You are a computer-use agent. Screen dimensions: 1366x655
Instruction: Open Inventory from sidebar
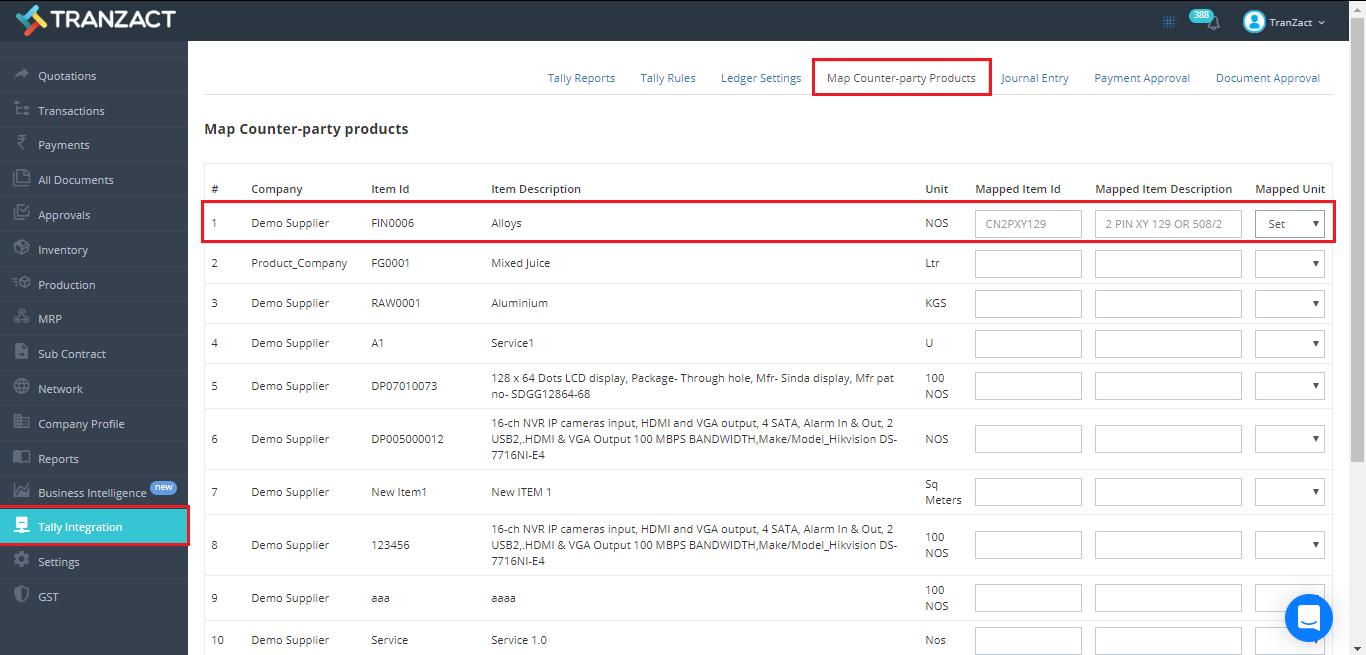coord(63,250)
